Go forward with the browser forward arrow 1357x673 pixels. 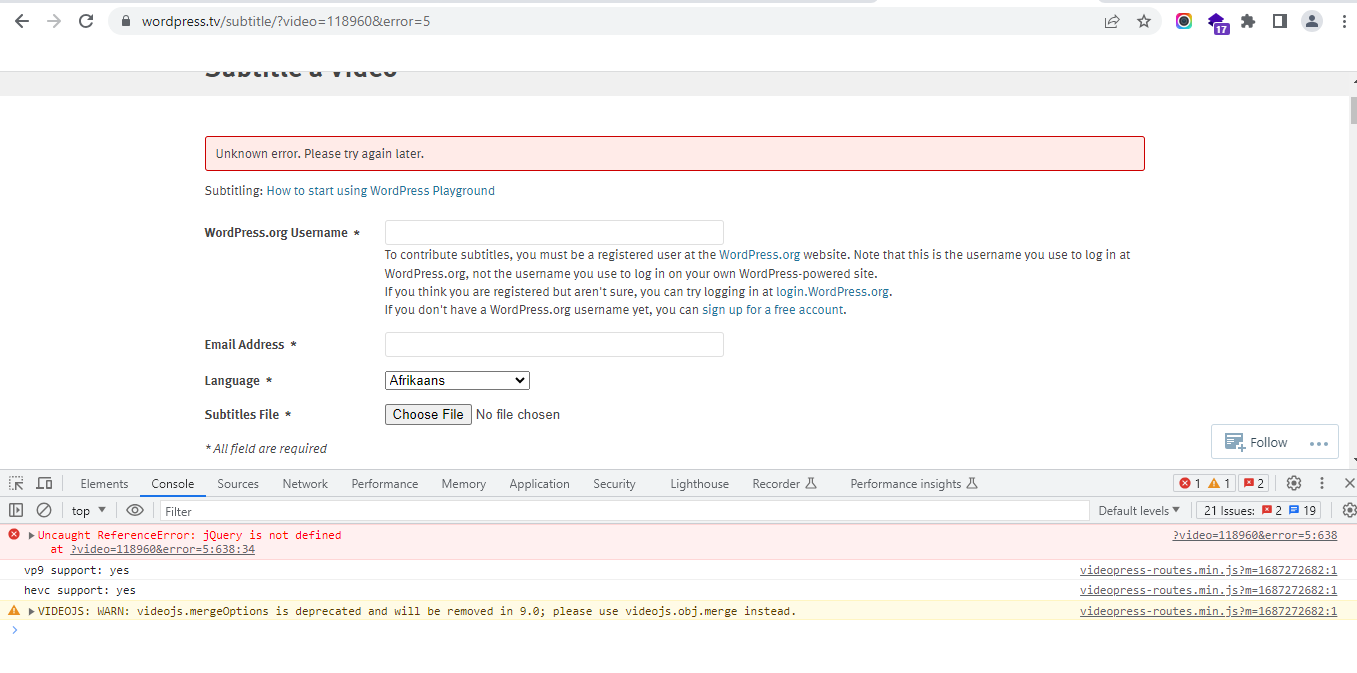pos(53,21)
